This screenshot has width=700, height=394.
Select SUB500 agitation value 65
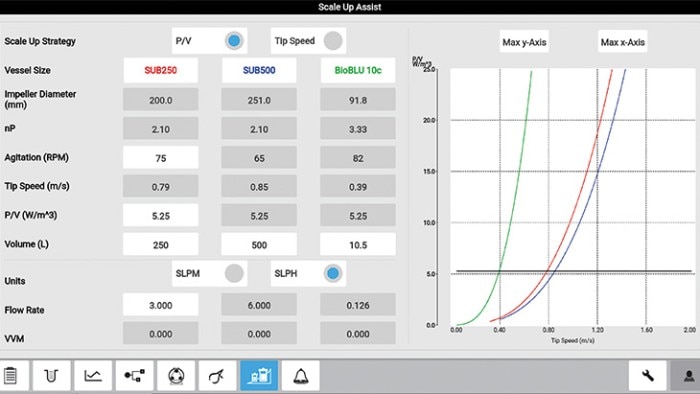pos(259,158)
